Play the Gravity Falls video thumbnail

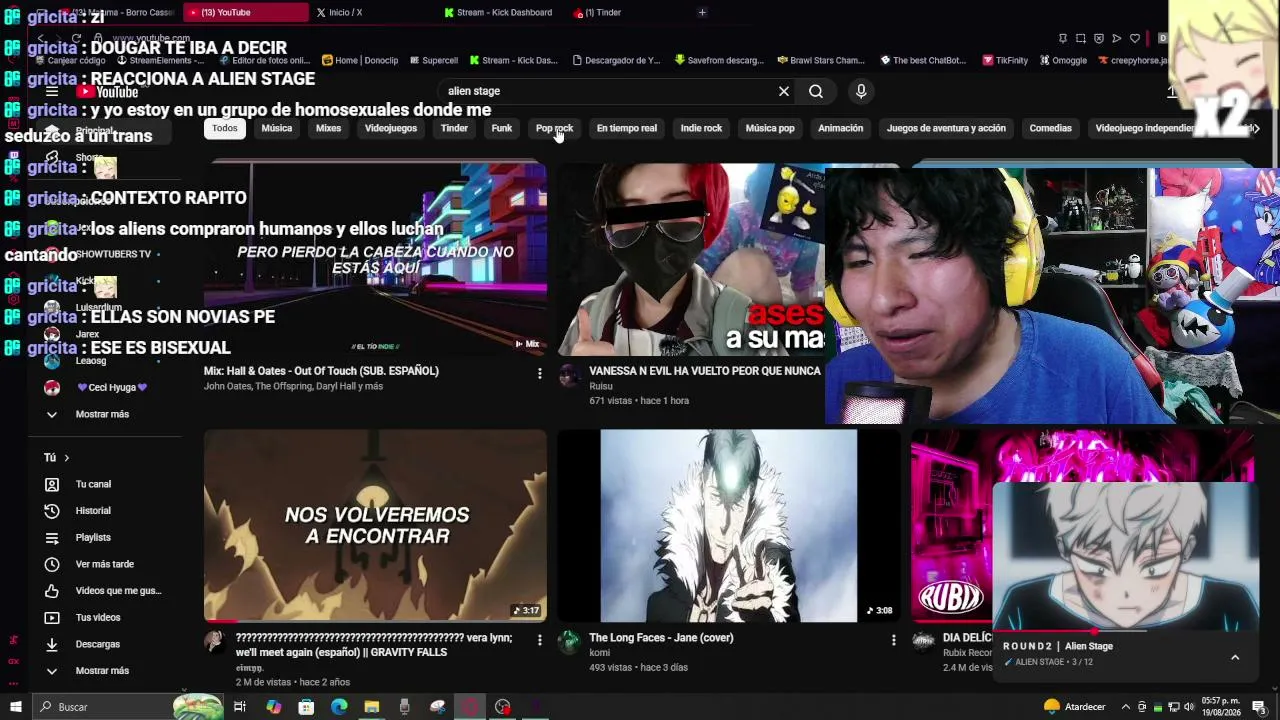375,526
